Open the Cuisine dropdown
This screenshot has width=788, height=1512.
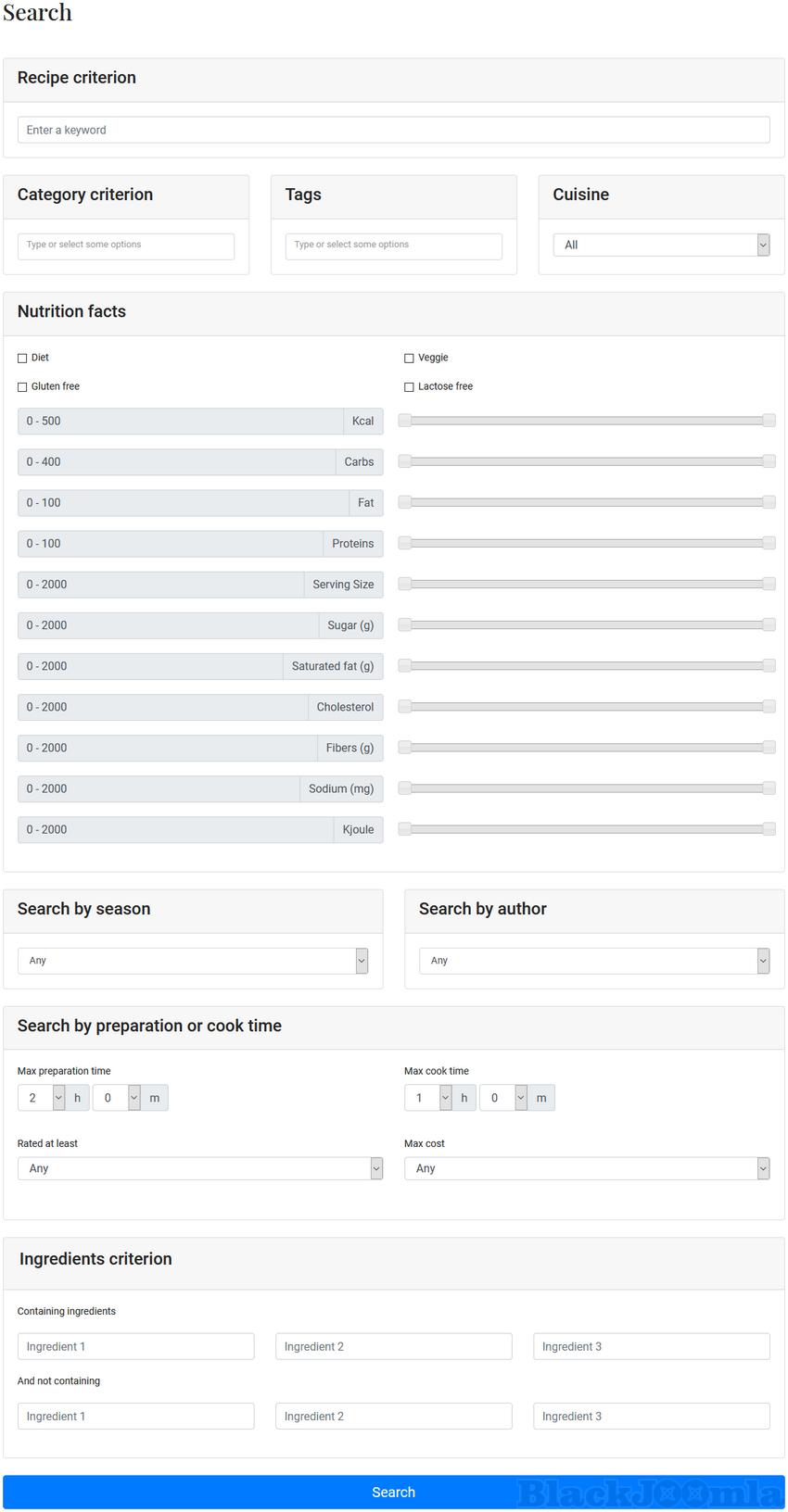pyautogui.click(x=661, y=245)
